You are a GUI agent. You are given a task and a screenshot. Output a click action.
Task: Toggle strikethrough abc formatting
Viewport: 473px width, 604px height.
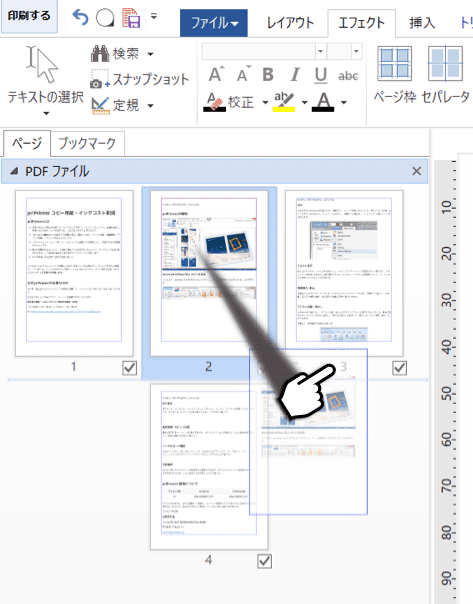[348, 76]
